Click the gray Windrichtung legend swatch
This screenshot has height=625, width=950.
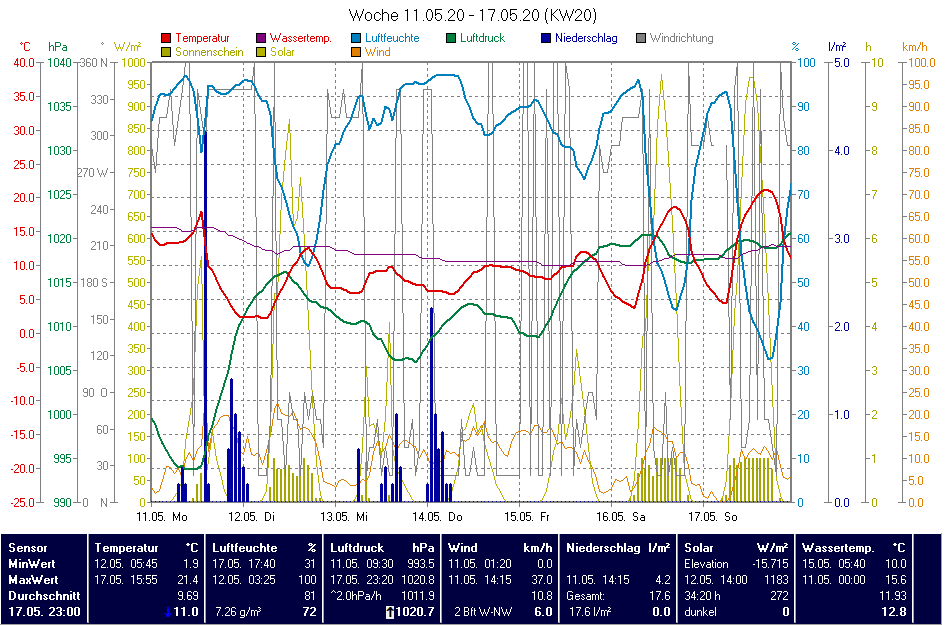pyautogui.click(x=641, y=38)
